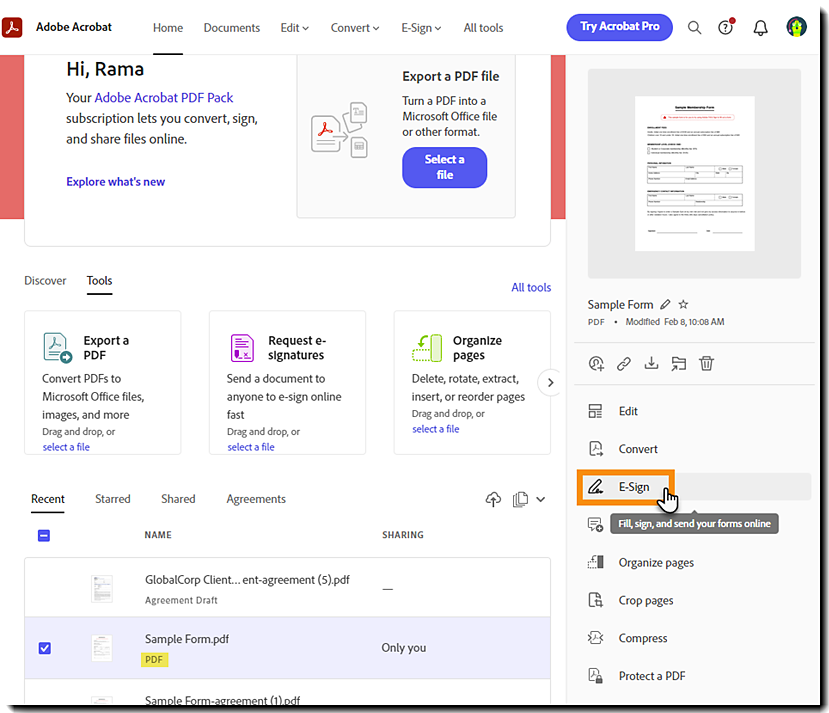Download the file with the download icon
829x713 pixels.
[651, 363]
